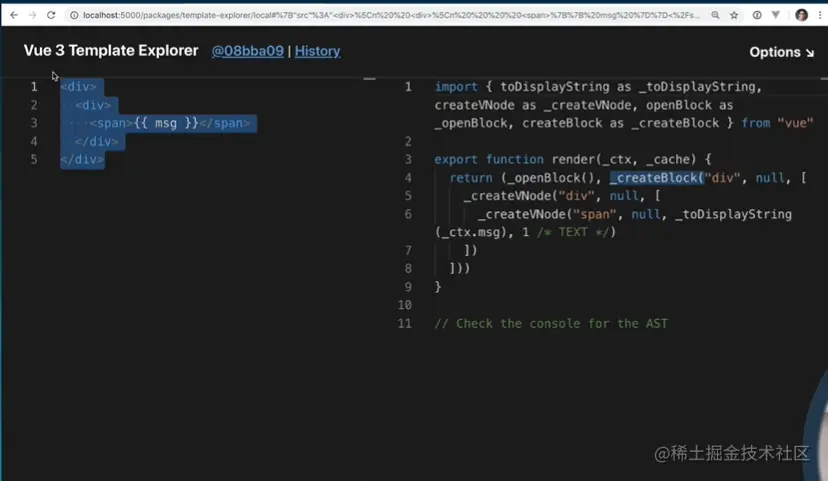Open the Chrome three-dot menu
828x481 pixels.
[820, 15]
